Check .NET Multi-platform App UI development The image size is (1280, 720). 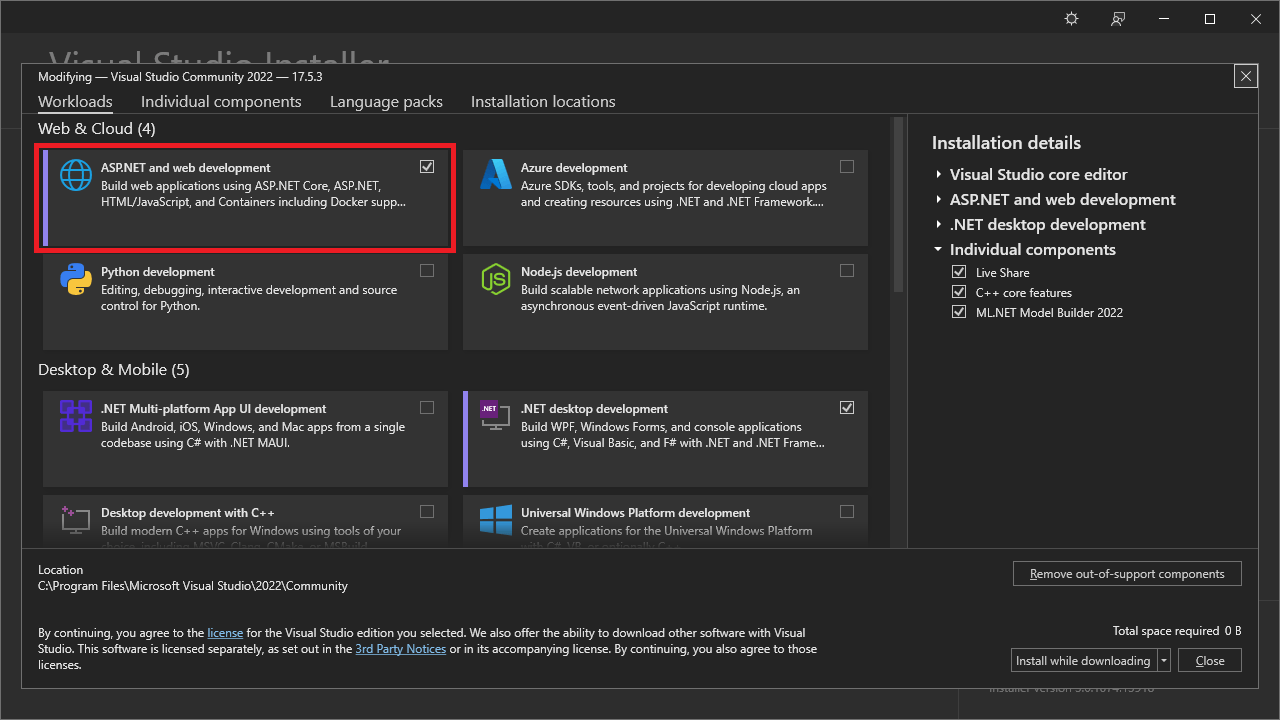(427, 408)
